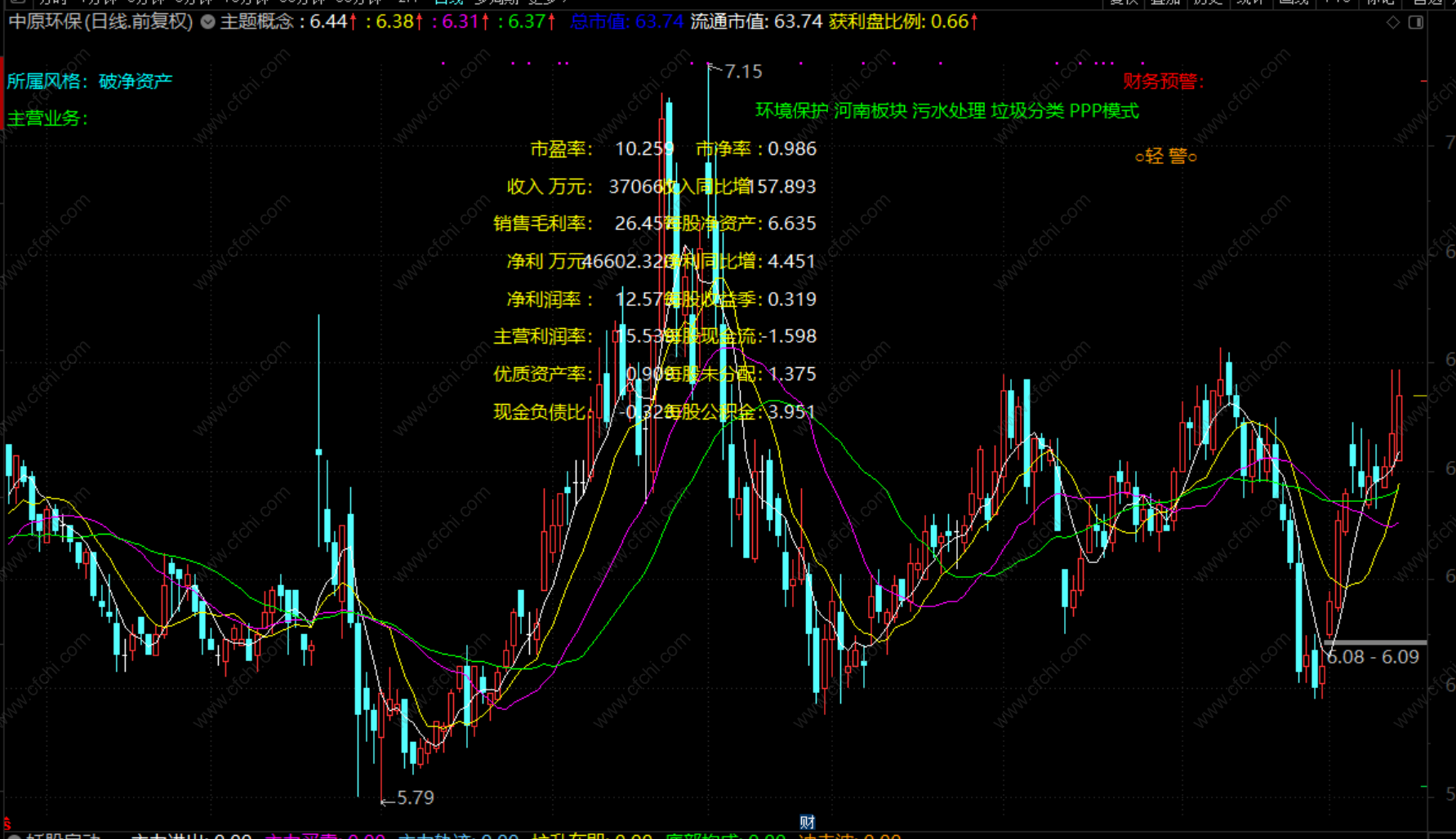This screenshot has width=1456, height=839.
Task: Click the 流通市值: 63.74 readout
Action: (756, 21)
